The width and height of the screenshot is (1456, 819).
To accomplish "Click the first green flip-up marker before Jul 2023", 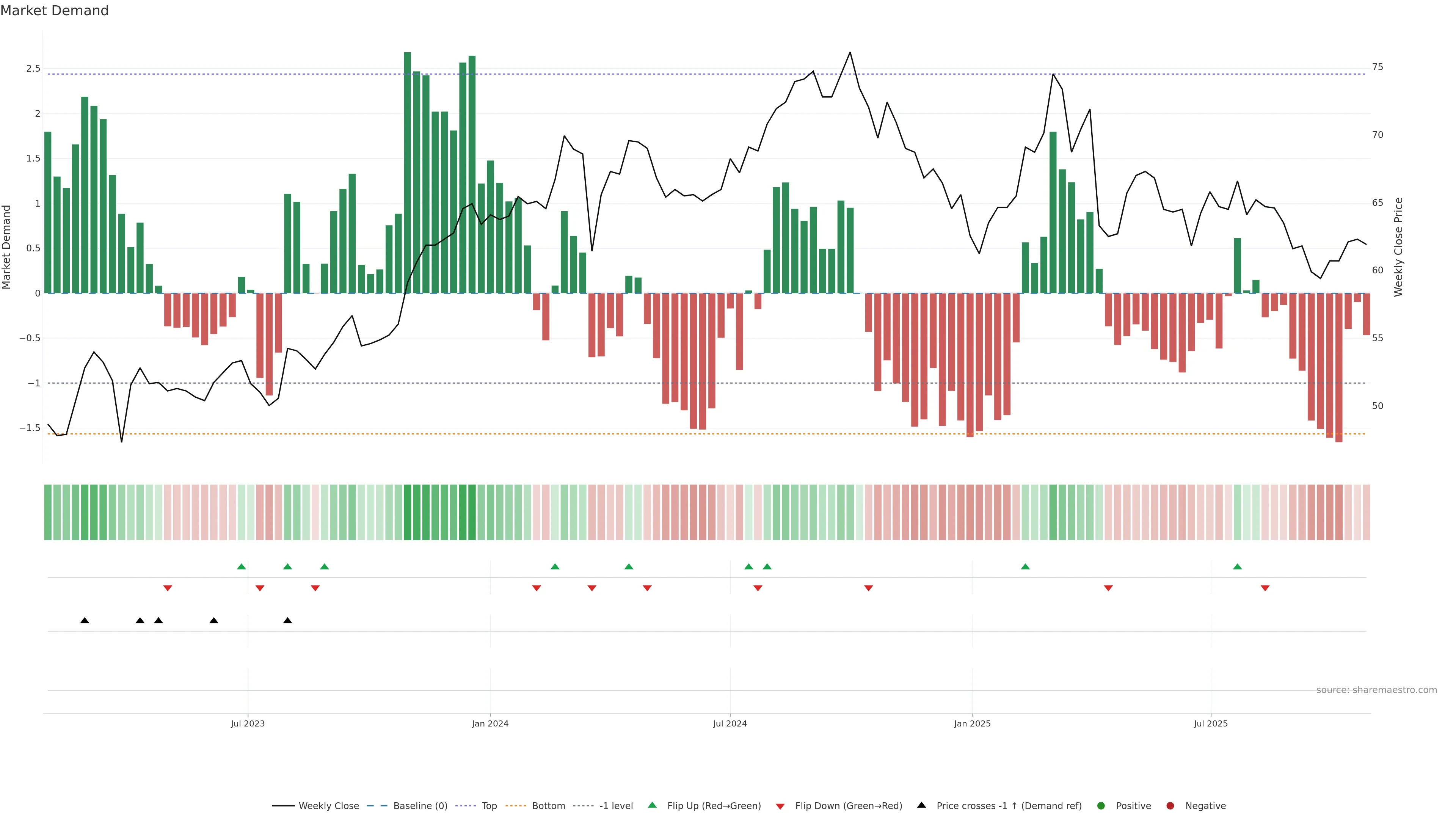I will coord(242,567).
